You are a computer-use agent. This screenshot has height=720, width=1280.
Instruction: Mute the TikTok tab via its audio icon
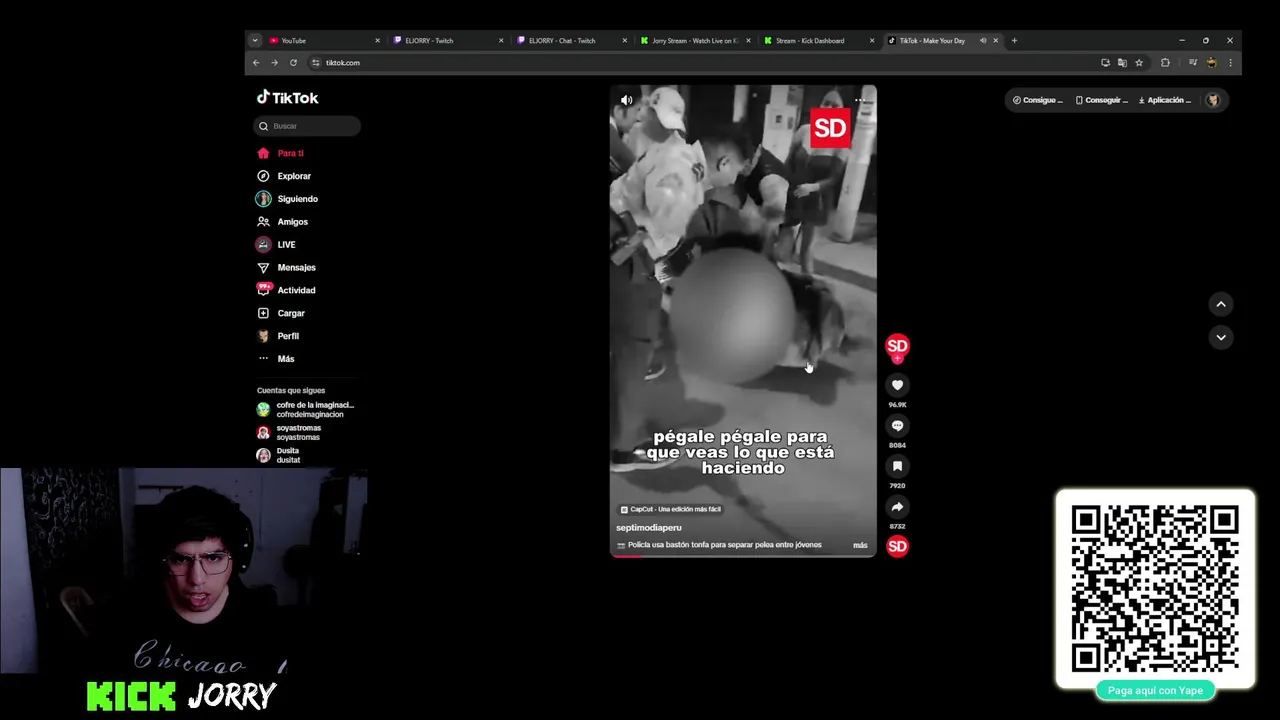[x=983, y=41]
